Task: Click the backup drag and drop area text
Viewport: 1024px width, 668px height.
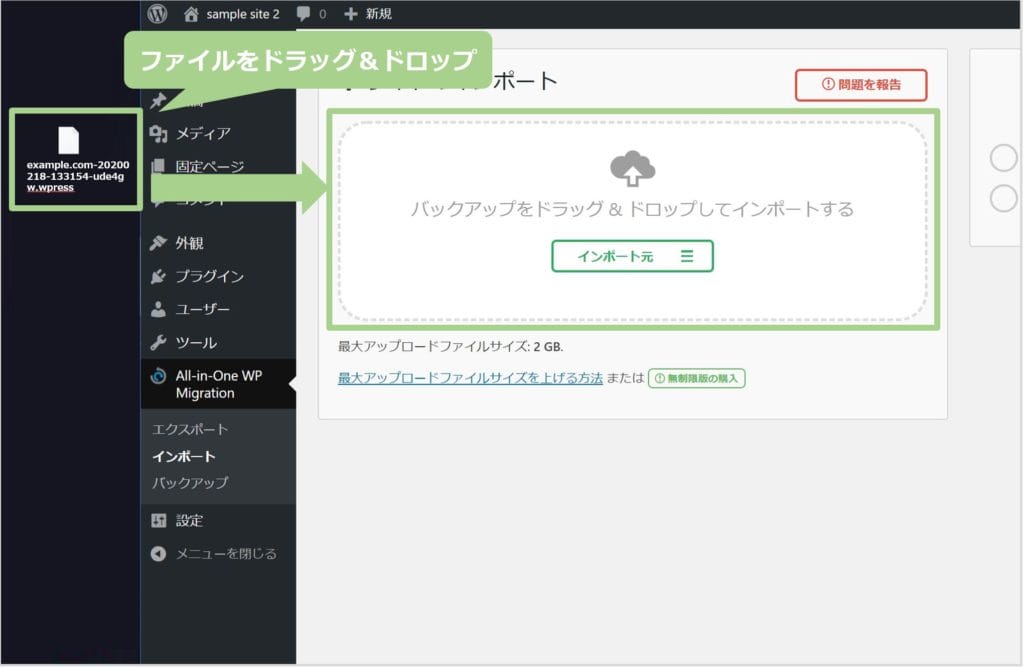Action: [x=632, y=209]
